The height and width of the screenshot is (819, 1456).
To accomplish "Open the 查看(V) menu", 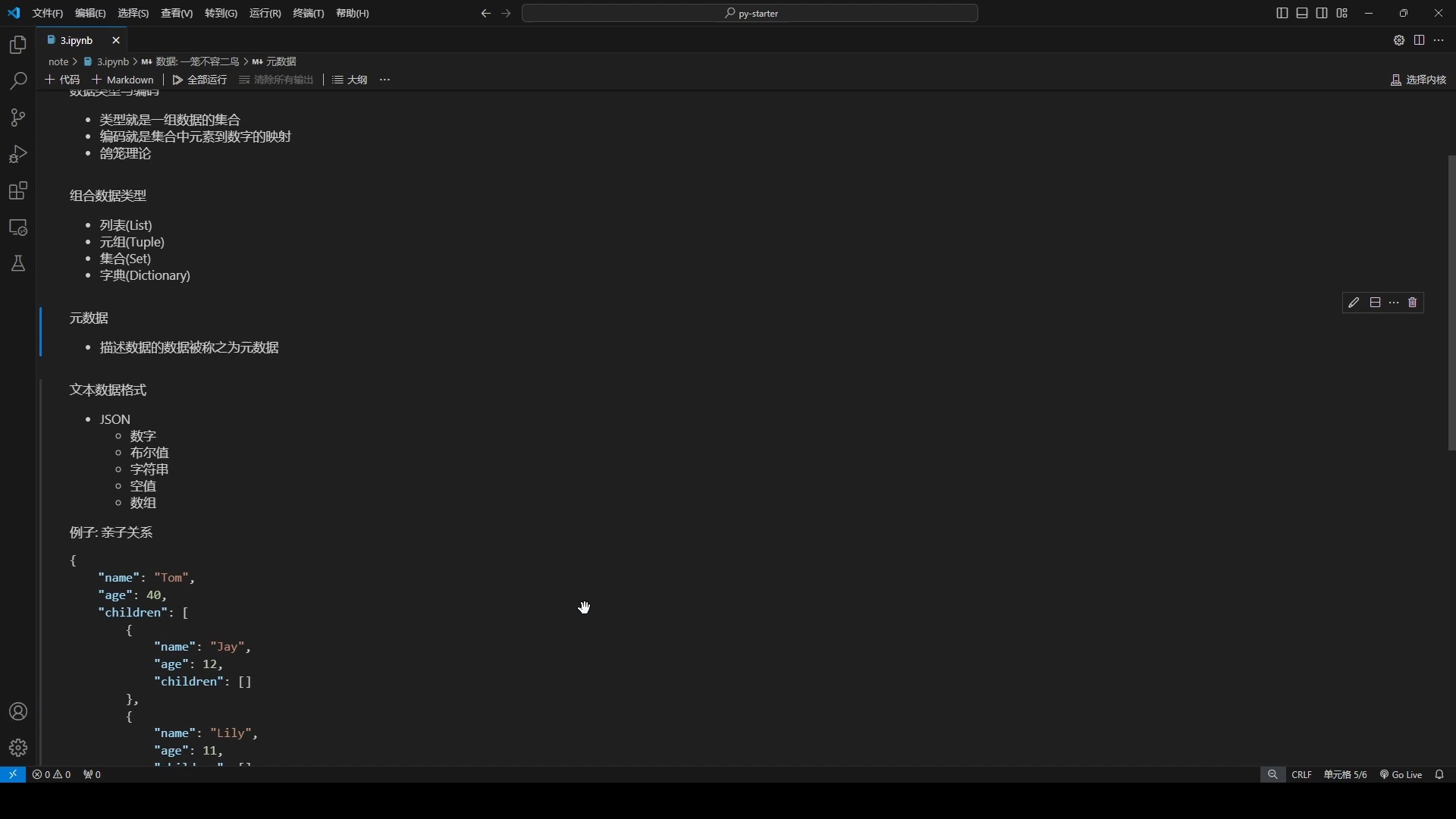I will (177, 13).
